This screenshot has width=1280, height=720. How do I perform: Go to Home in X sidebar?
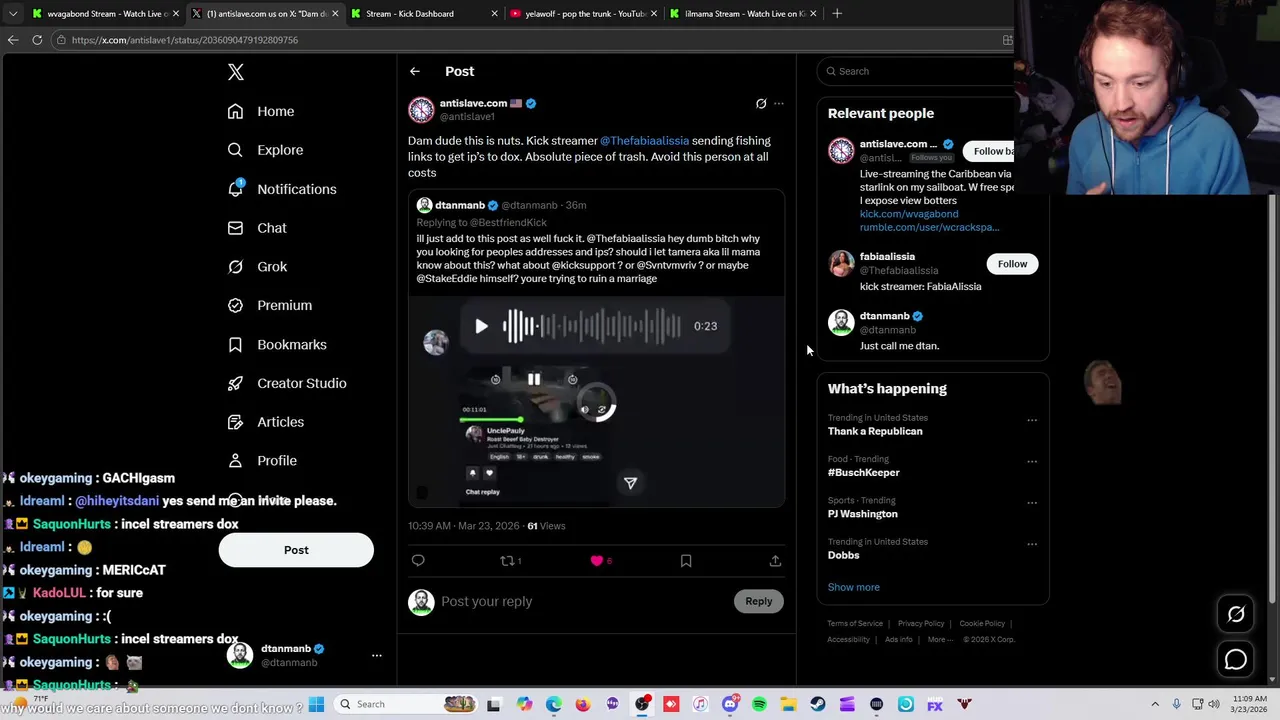[261, 111]
